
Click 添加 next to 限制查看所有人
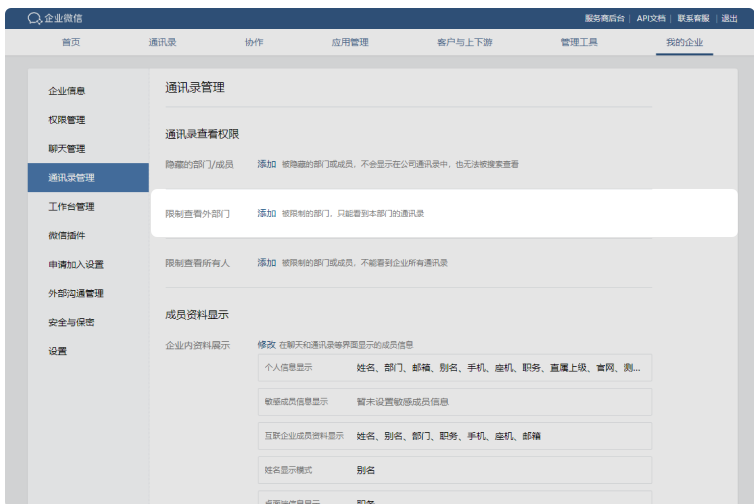[x=266, y=262]
